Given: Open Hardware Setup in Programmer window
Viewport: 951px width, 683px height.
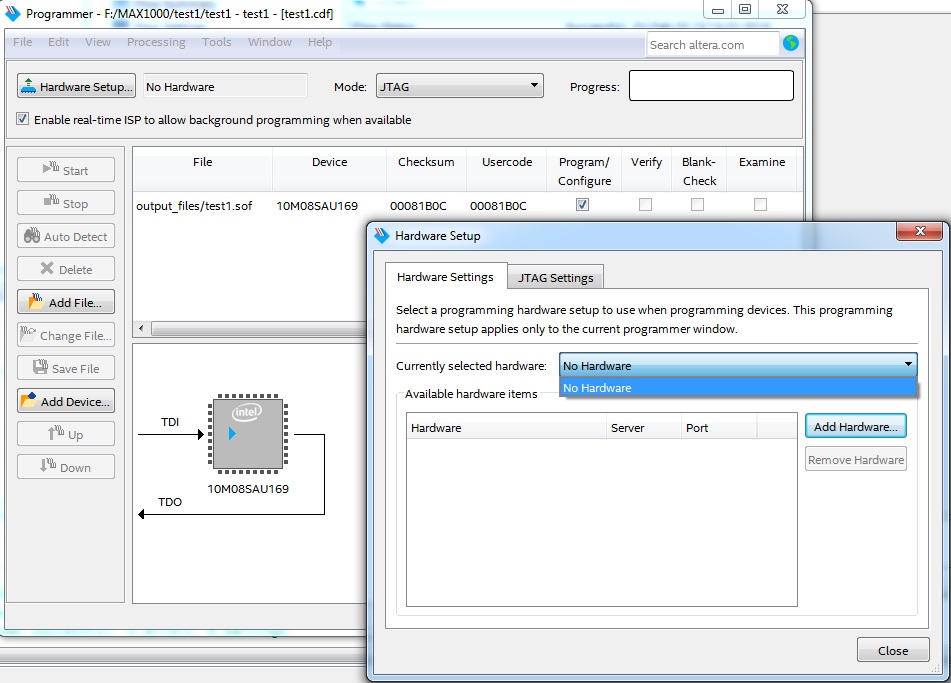Looking at the screenshot, I should point(76,86).
